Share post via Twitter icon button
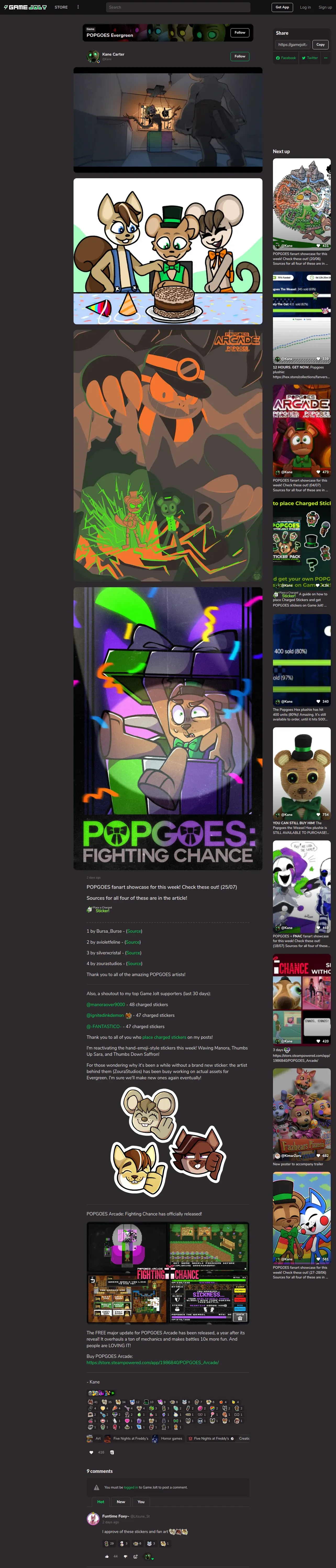Screen dimensions: 336x1568 pyautogui.click(x=310, y=58)
